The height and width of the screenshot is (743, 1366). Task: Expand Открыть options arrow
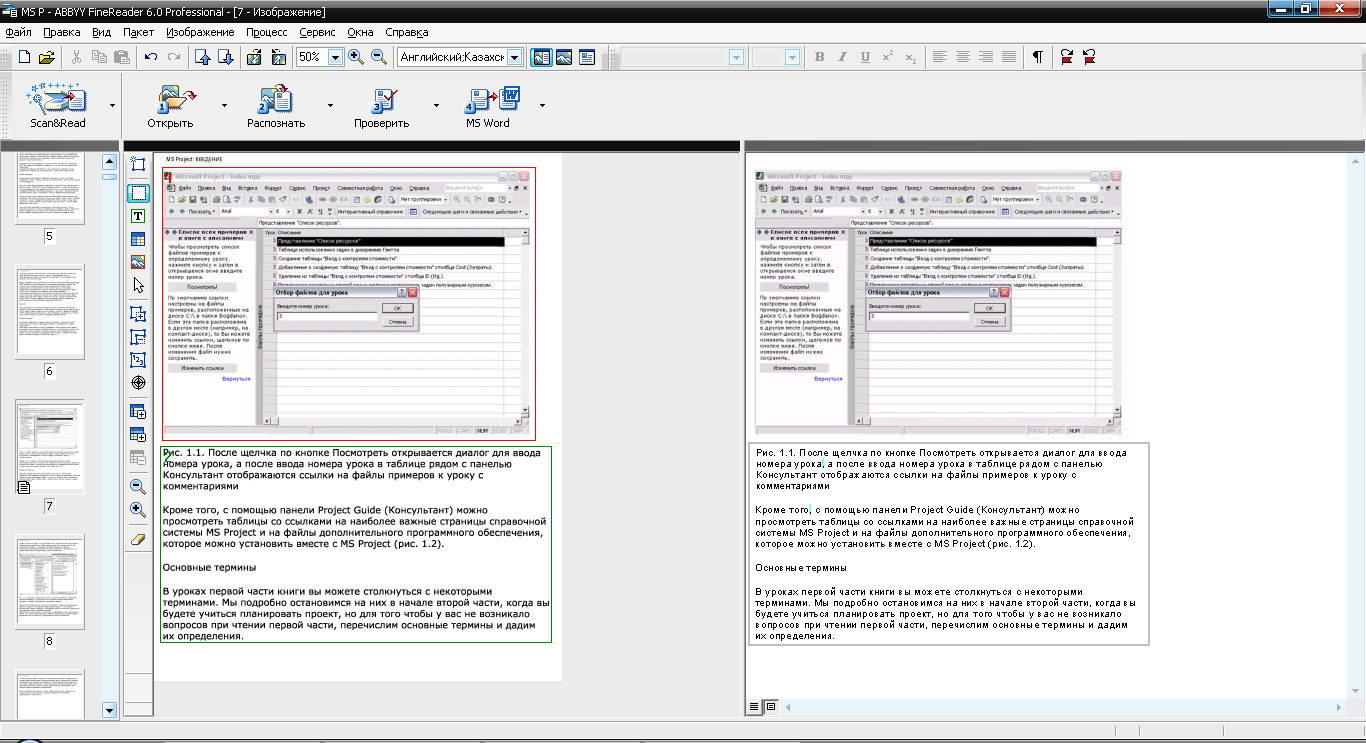coord(224,104)
